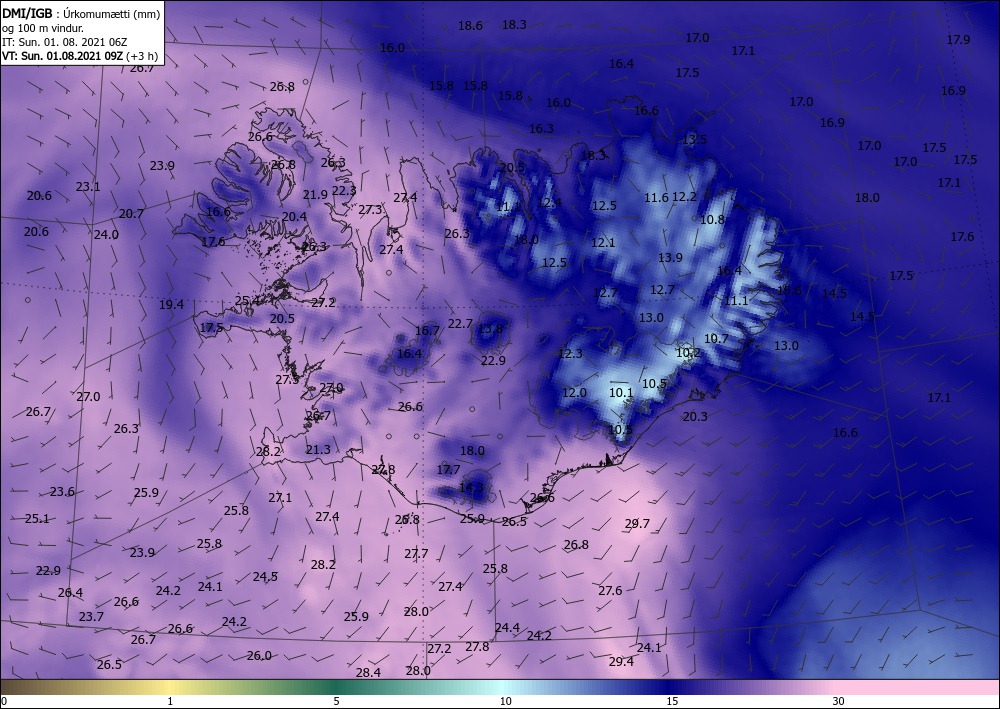Image resolution: width=1000 pixels, height=709 pixels.
Task: Click the 12.2 value on the map
Action: click(684, 197)
